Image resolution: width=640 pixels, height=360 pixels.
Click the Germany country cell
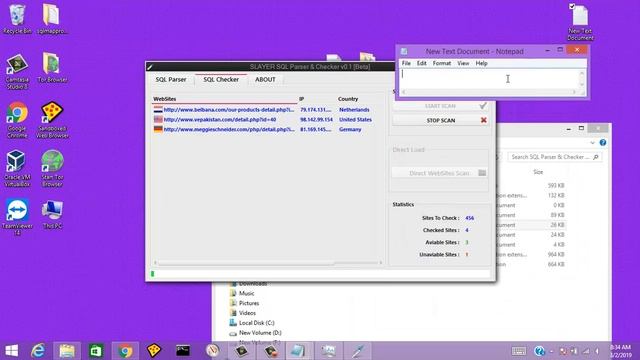[x=350, y=129]
